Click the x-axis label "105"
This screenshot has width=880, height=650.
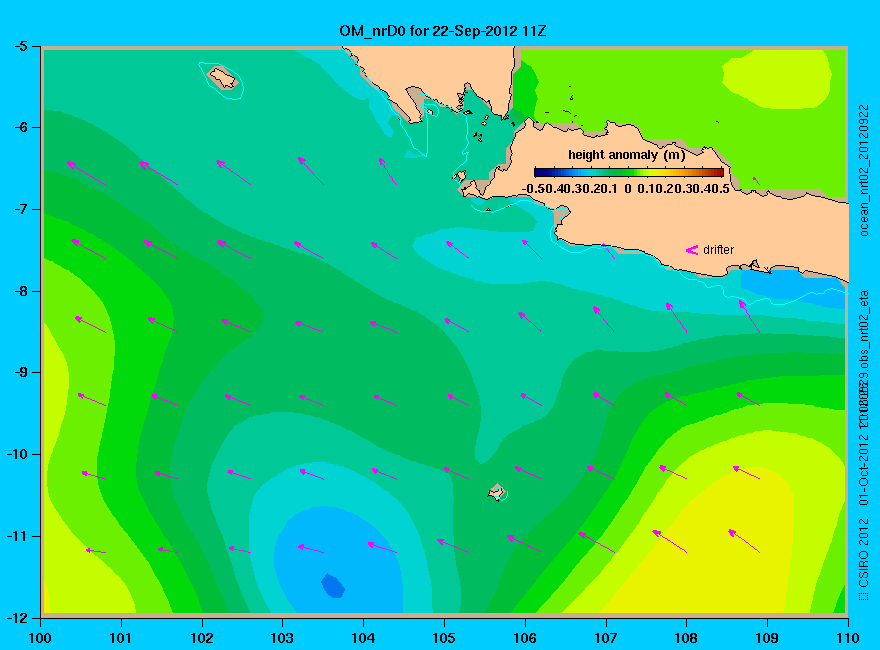coord(444,638)
